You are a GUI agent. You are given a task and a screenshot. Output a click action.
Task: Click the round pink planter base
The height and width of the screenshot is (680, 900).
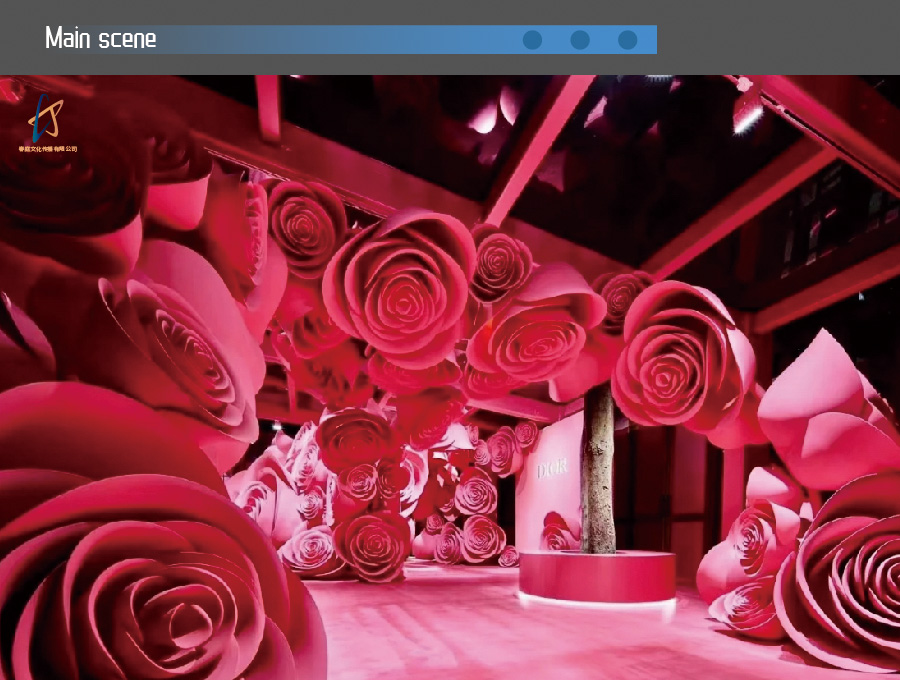pyautogui.click(x=597, y=578)
